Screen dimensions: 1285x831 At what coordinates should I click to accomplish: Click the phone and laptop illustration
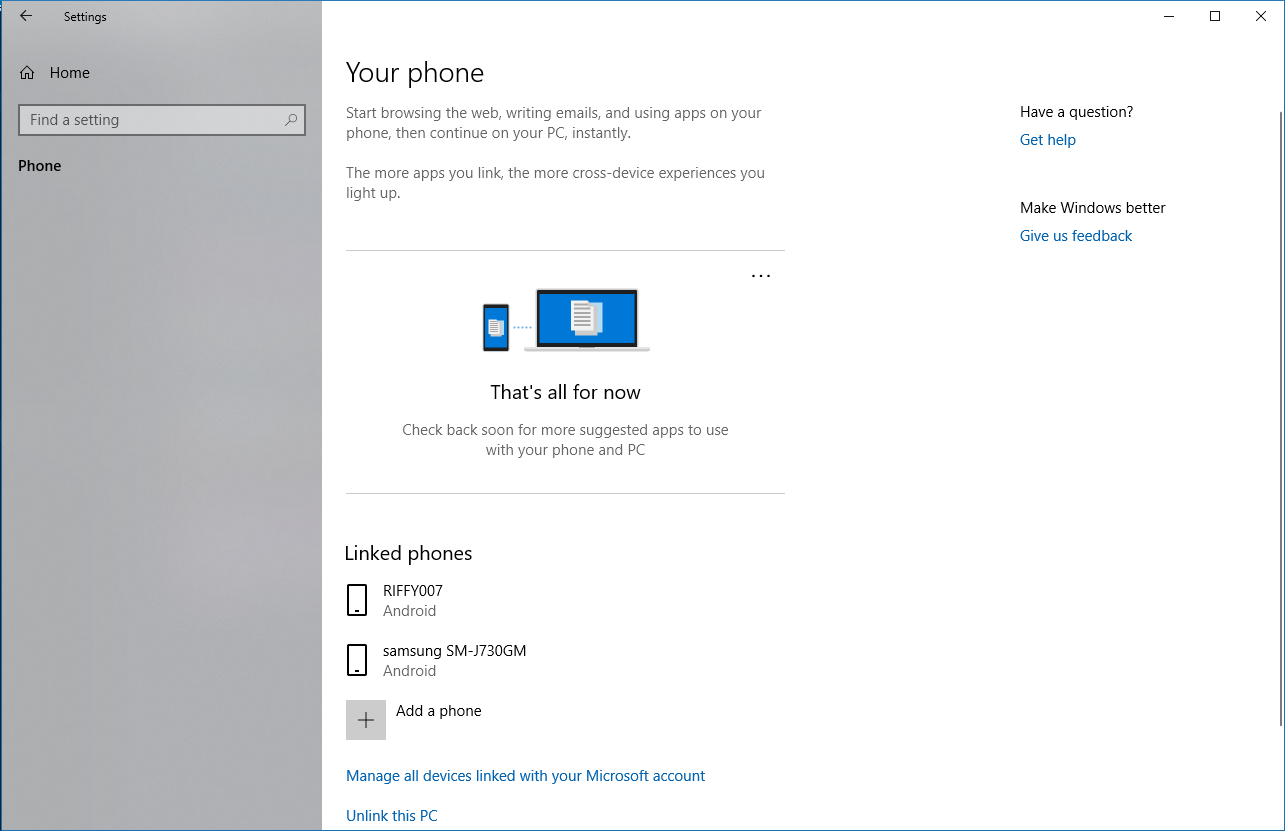point(566,320)
